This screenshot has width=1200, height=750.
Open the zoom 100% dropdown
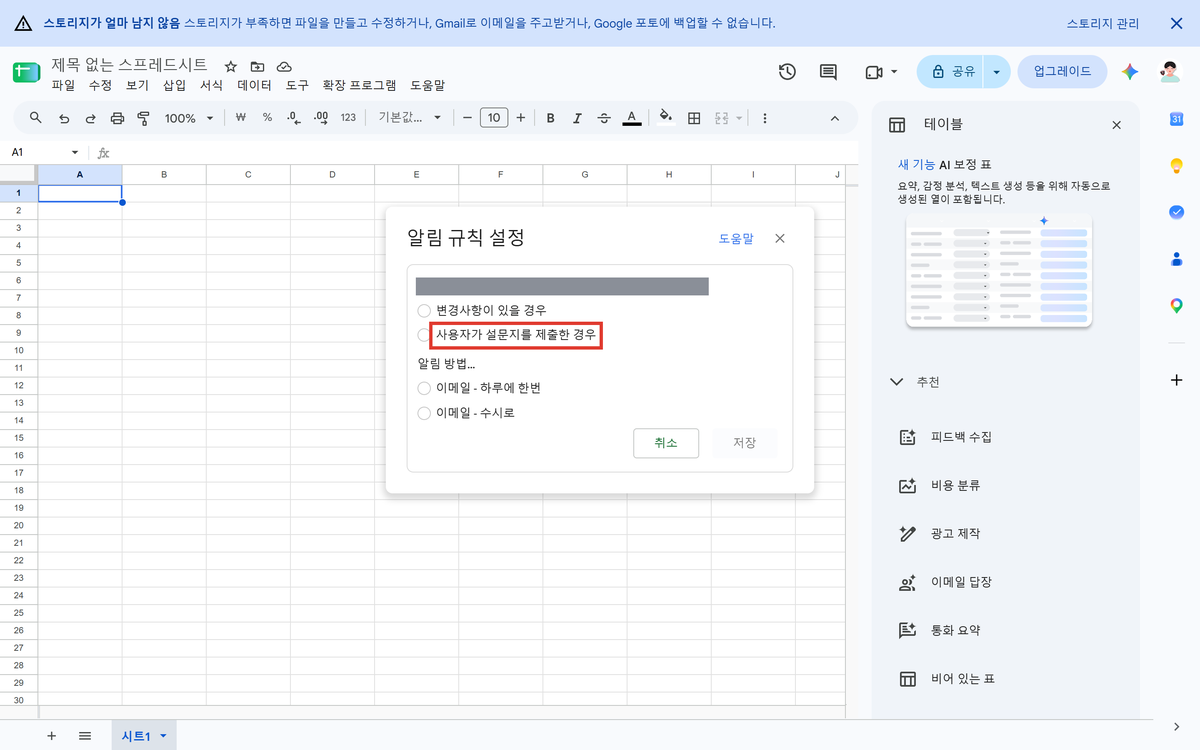pyautogui.click(x=188, y=118)
